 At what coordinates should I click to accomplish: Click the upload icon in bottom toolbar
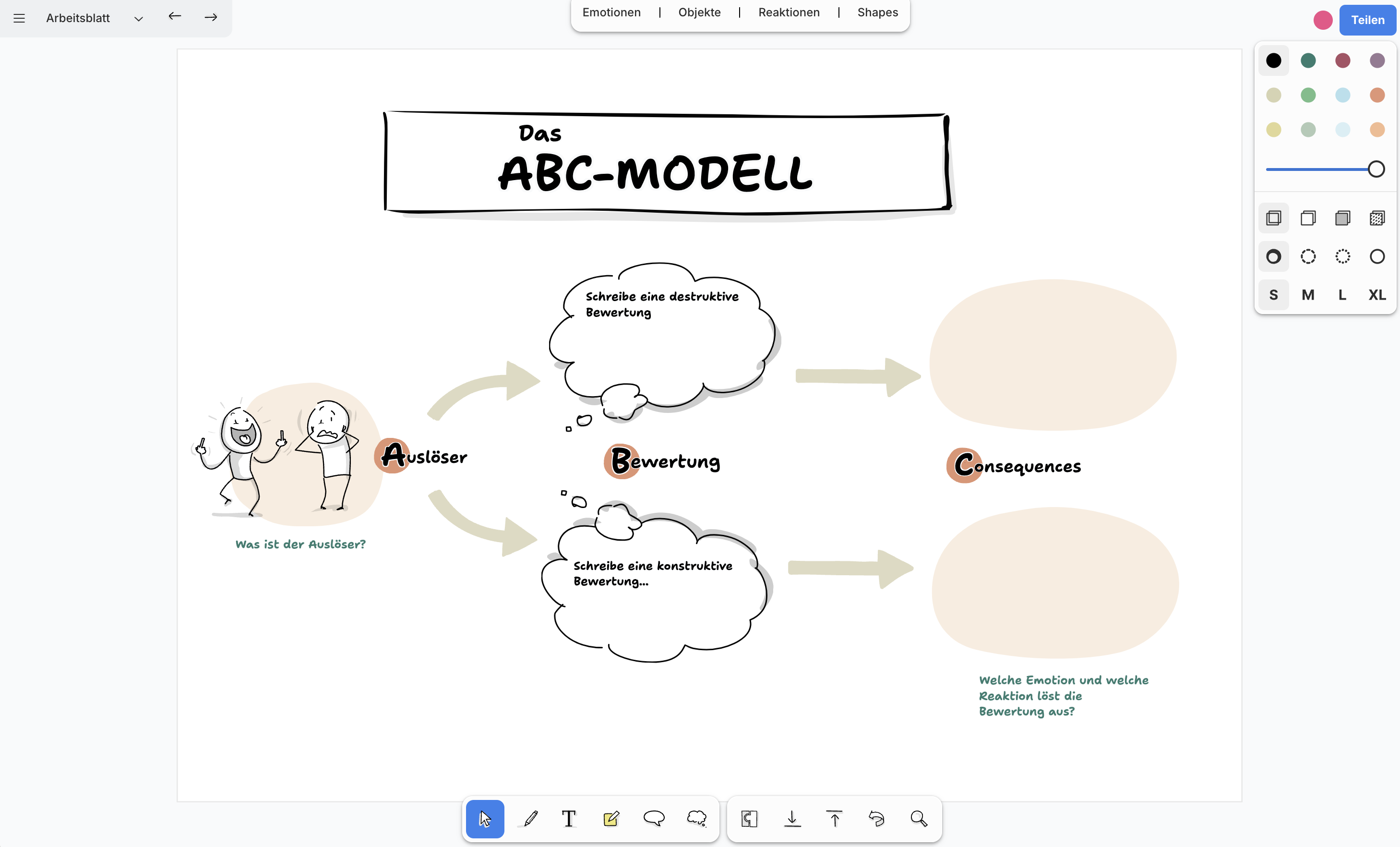pyautogui.click(x=835, y=819)
